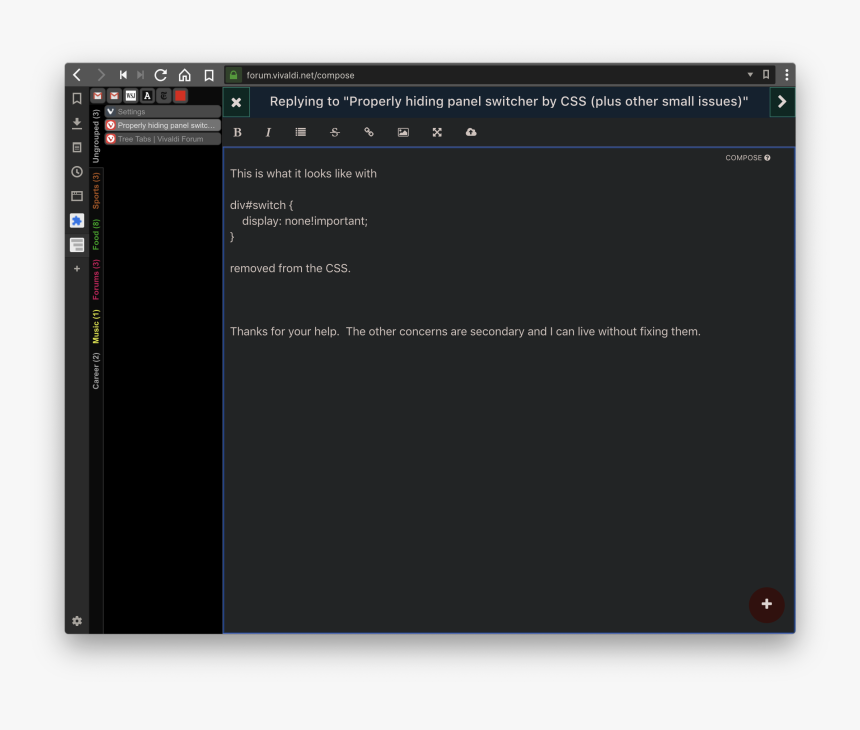Select the WSJ pinned tab

[x=131, y=96]
